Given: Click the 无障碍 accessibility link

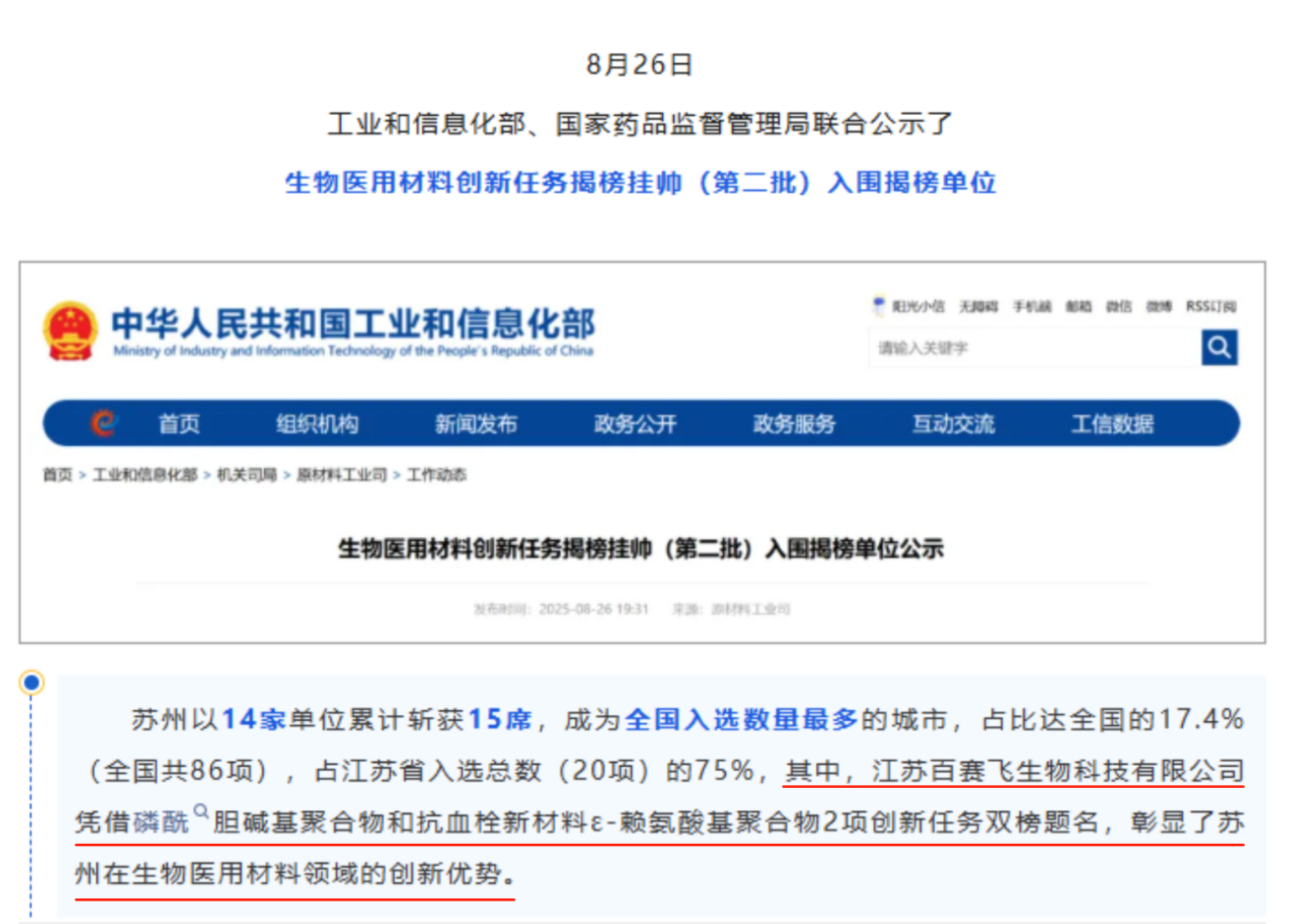Looking at the screenshot, I should click(x=978, y=307).
